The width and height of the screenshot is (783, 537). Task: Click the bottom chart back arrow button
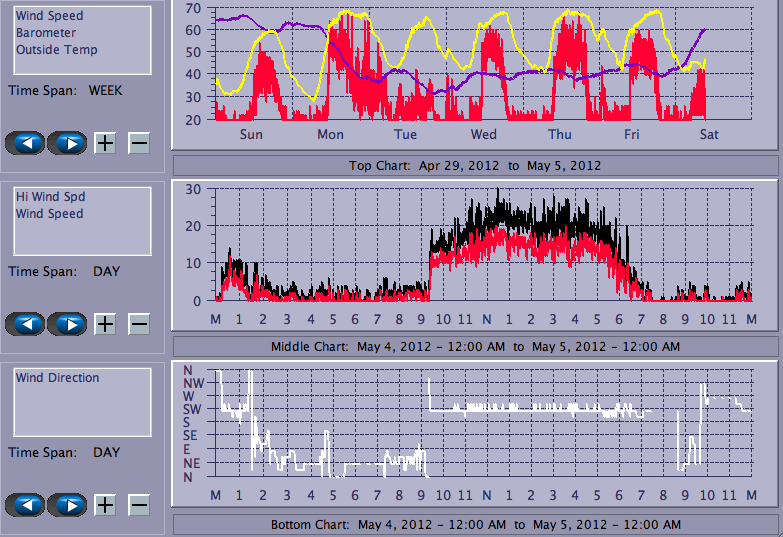tap(25, 505)
